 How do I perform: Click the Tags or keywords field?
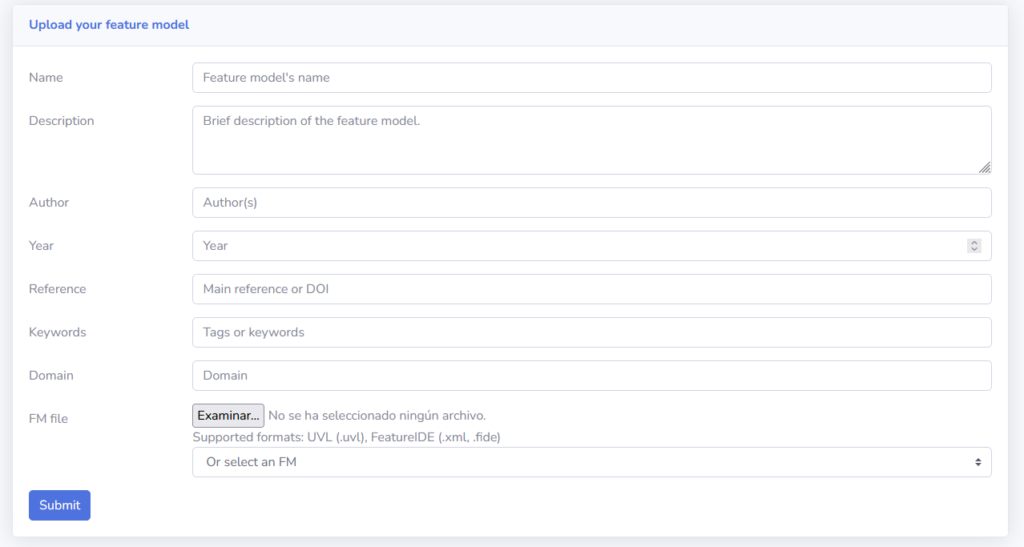coord(590,332)
